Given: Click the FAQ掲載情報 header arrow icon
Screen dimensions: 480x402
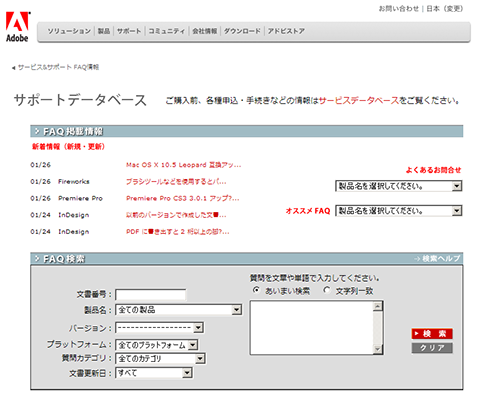Looking at the screenshot, I should (37, 131).
